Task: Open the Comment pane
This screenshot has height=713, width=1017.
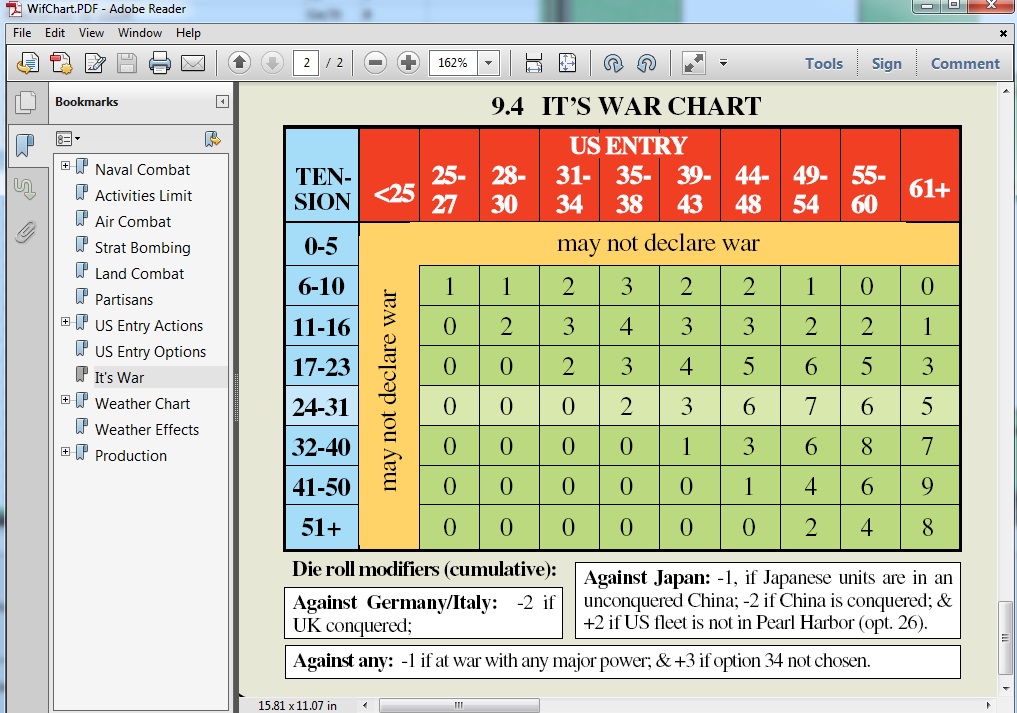Action: click(965, 63)
